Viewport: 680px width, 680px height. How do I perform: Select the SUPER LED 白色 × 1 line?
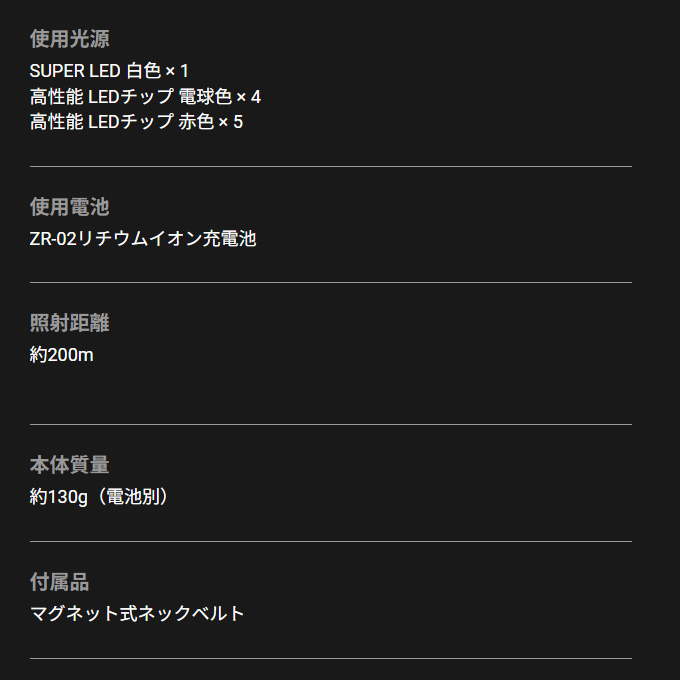click(109, 71)
